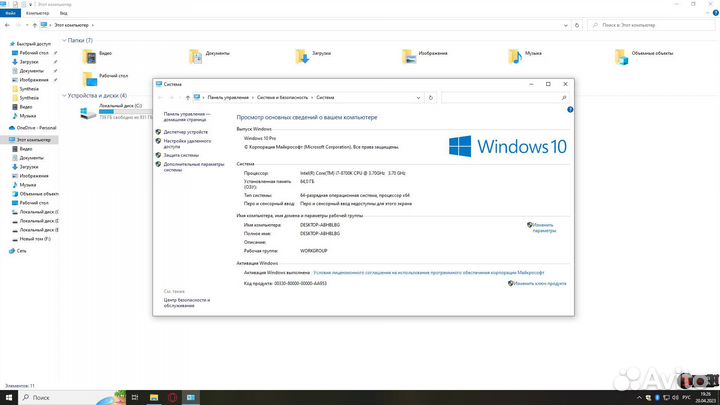Show hidden tray icons arrow
Viewport: 720px width, 405px height.
point(639,397)
